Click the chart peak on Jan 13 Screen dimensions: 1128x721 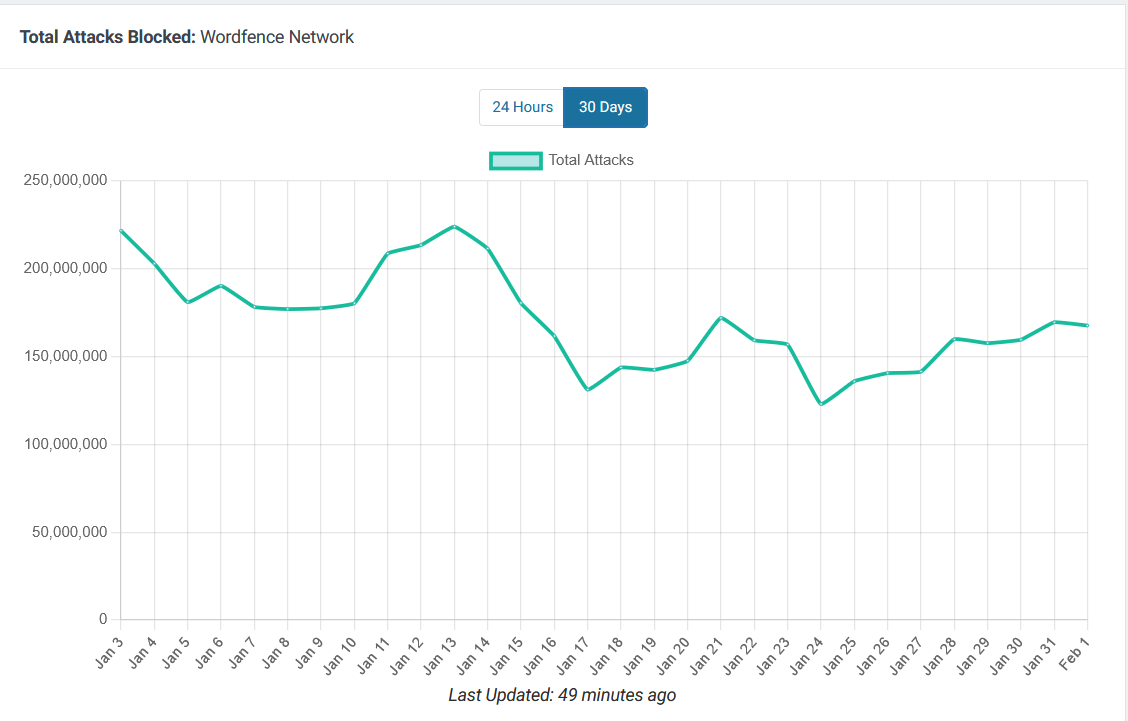[x=454, y=226]
